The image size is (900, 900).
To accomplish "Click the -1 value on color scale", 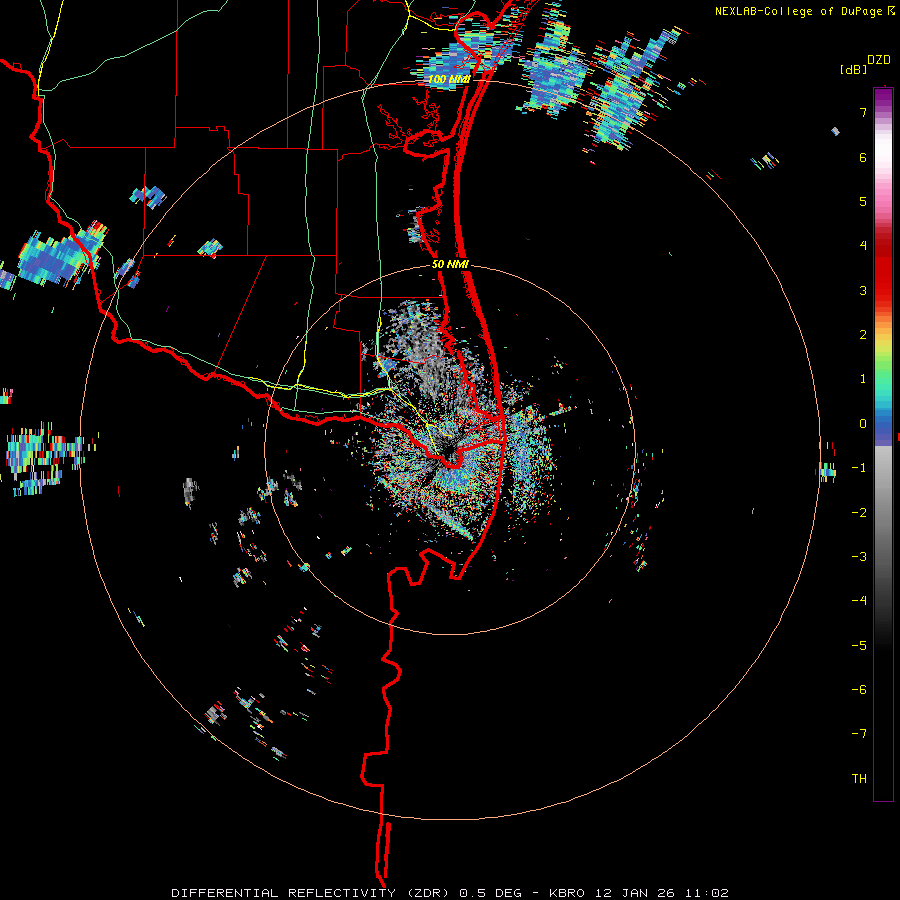I will [x=859, y=468].
